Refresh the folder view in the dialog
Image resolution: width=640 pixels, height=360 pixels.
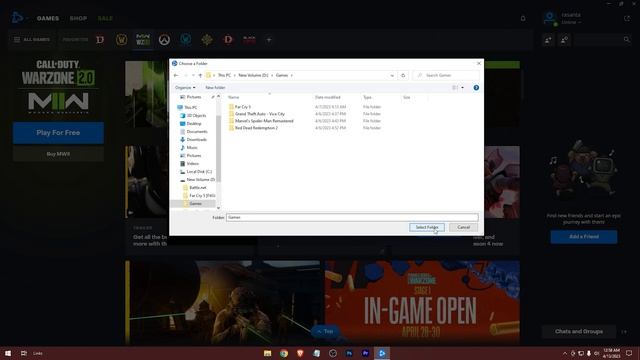[x=403, y=76]
